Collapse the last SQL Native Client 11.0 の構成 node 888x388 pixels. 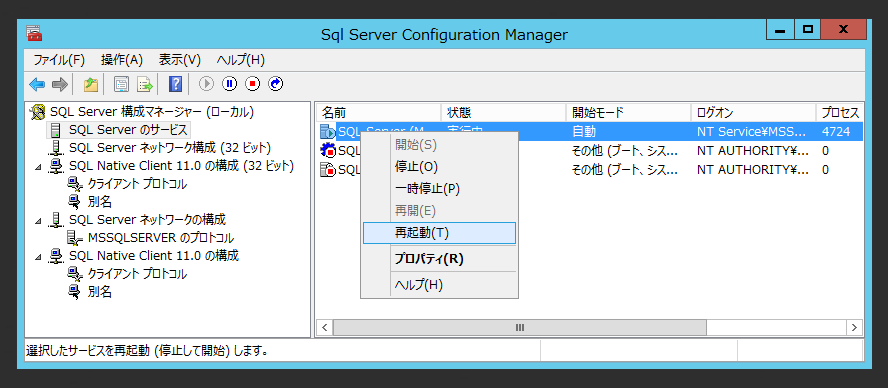[38, 257]
